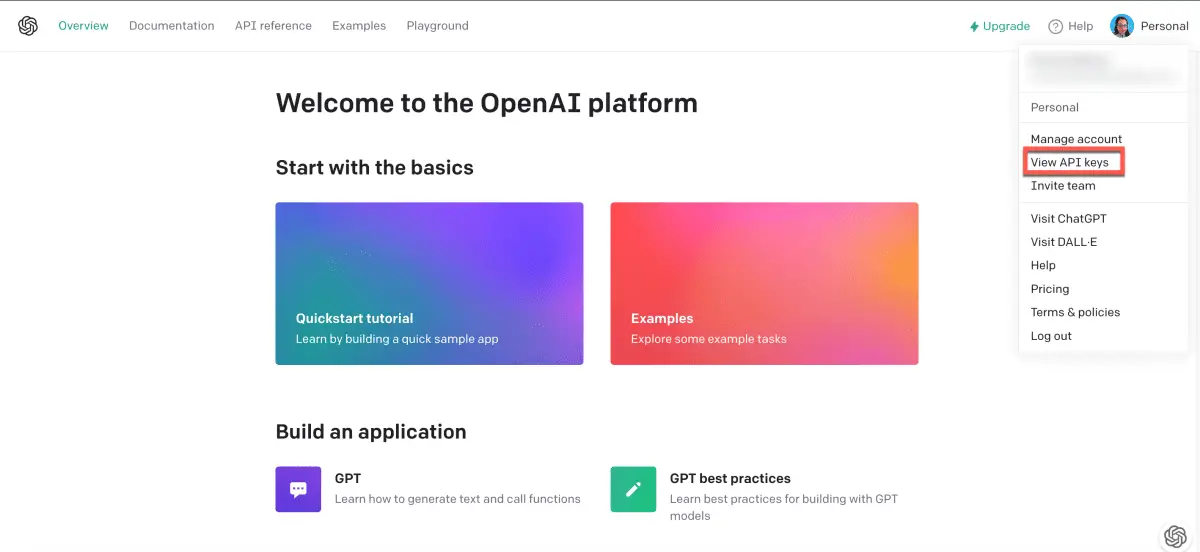Toggle the Personal account menu
This screenshot has width=1200, height=552.
tap(1164, 26)
